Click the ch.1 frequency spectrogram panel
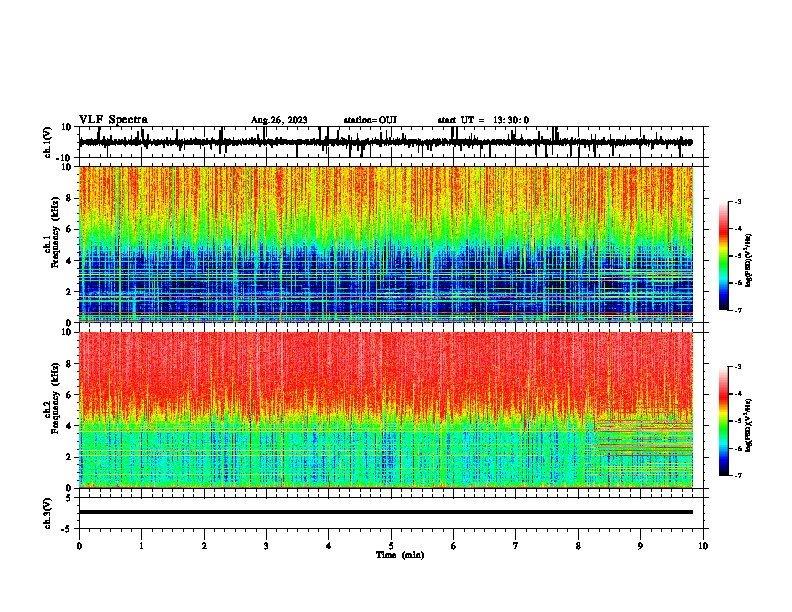This screenshot has height=612, width=792. pos(386,244)
